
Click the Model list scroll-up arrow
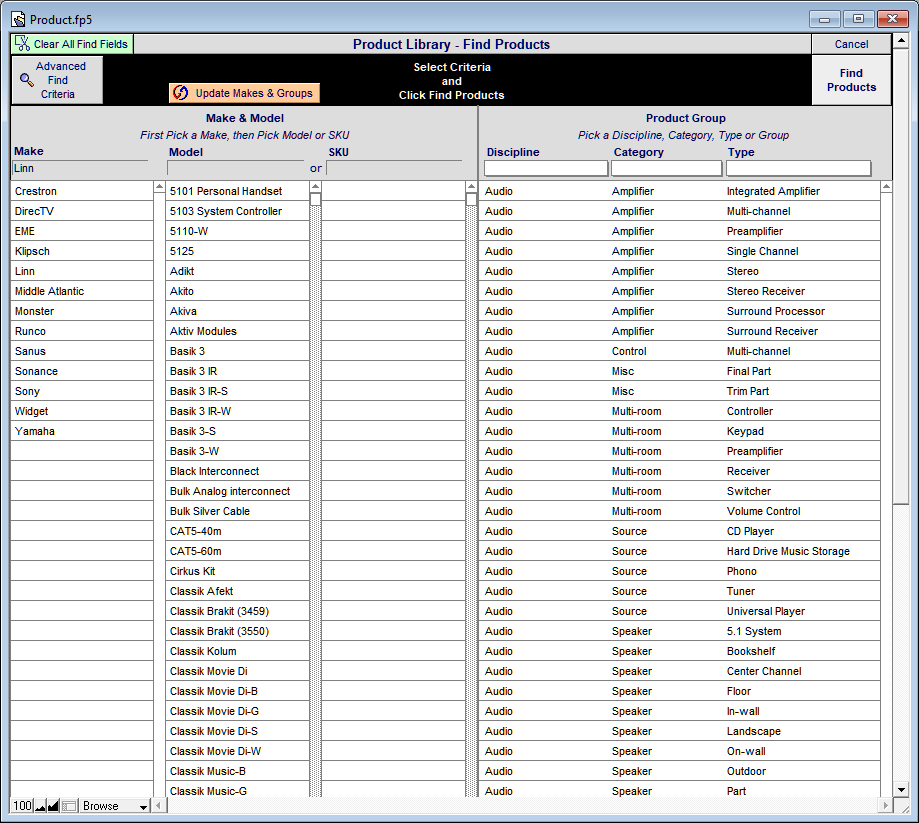[315, 187]
